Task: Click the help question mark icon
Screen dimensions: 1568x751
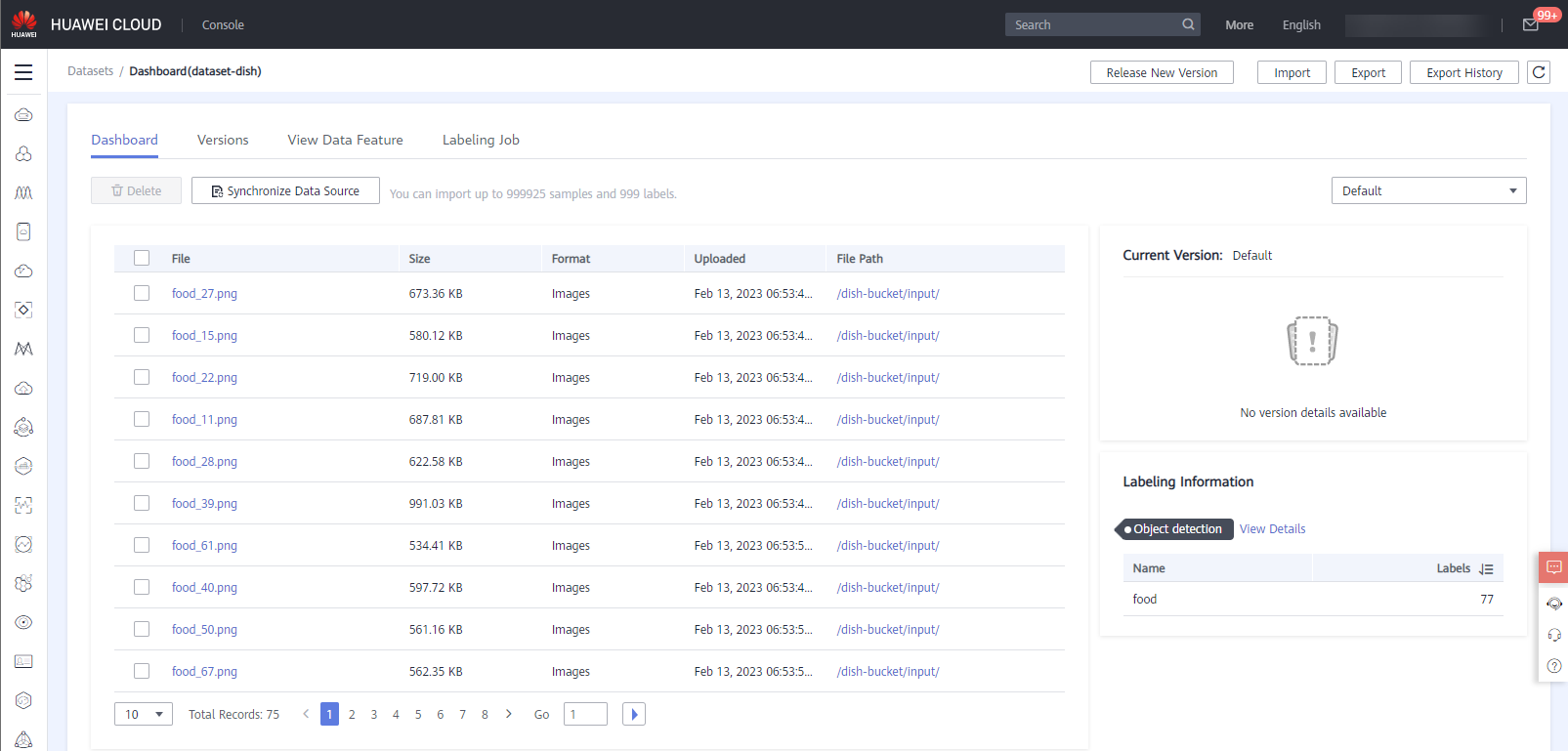Action: point(1553,666)
